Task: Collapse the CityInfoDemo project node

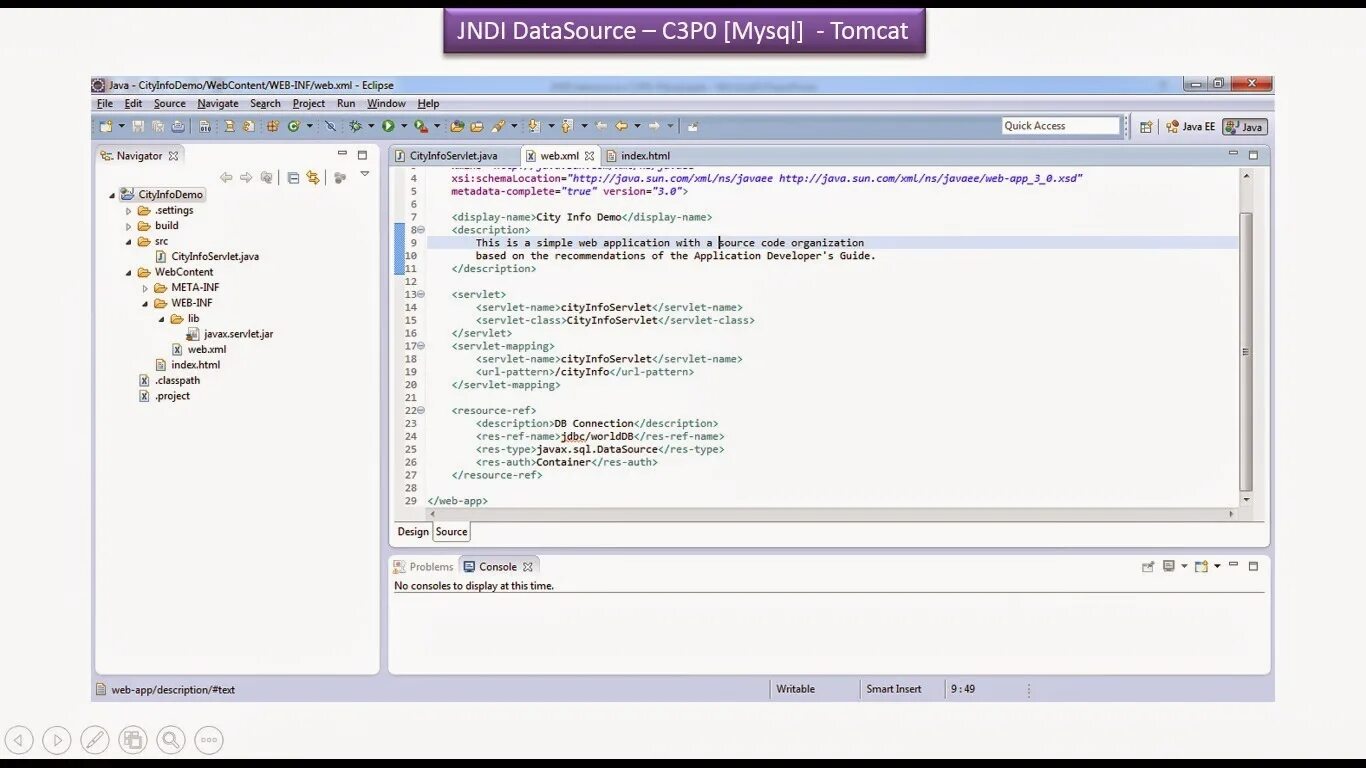Action: coord(112,195)
